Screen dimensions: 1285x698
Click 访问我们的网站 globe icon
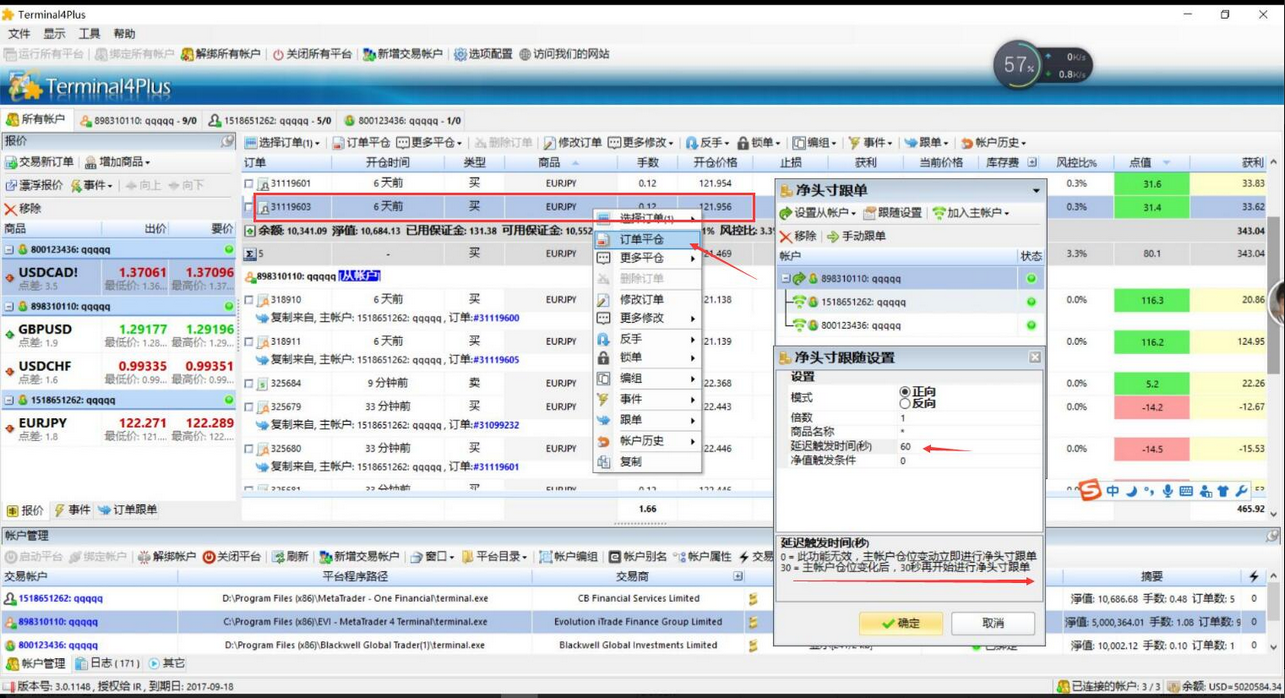(525, 54)
